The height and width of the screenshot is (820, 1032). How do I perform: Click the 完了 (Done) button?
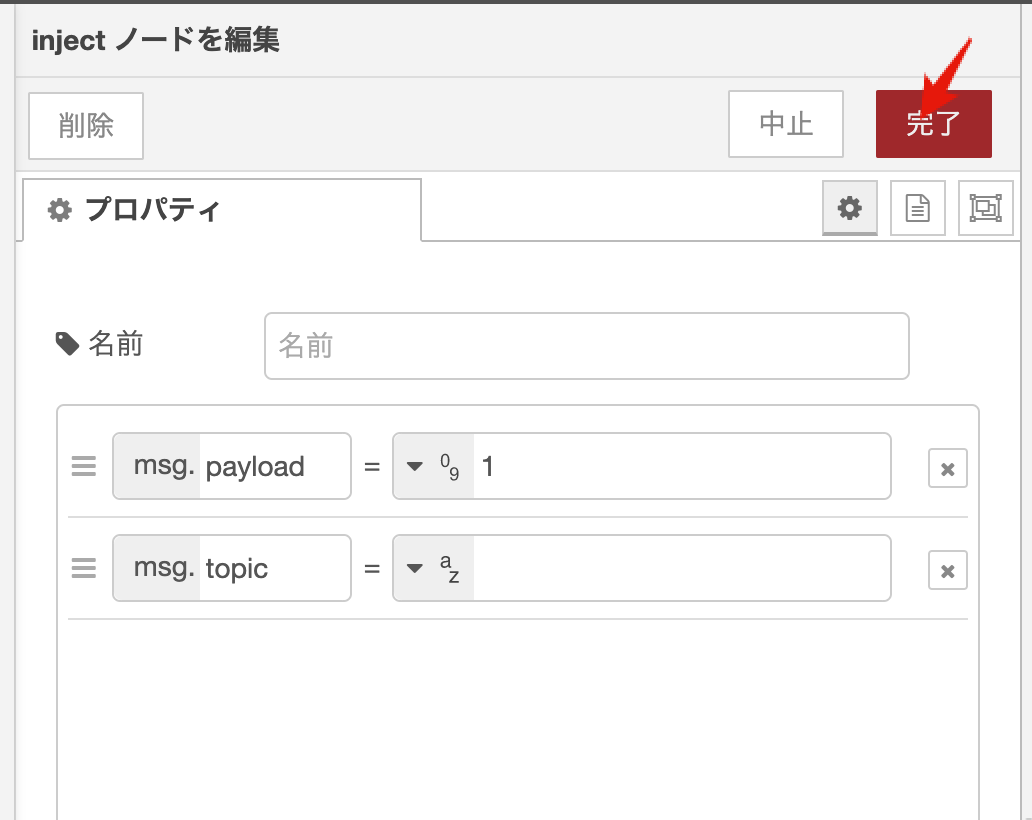point(933,124)
